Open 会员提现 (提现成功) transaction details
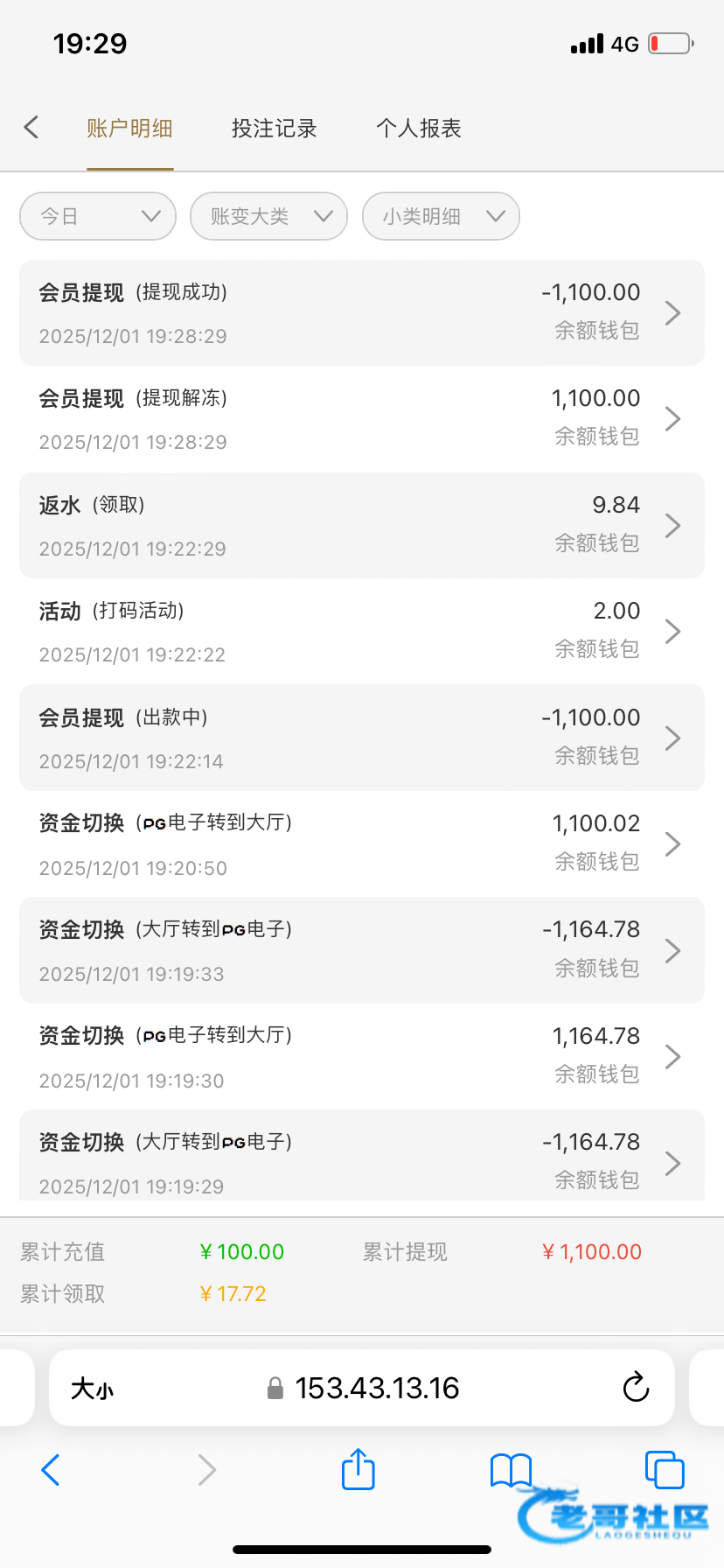The height and width of the screenshot is (1568, 724). coord(362,312)
